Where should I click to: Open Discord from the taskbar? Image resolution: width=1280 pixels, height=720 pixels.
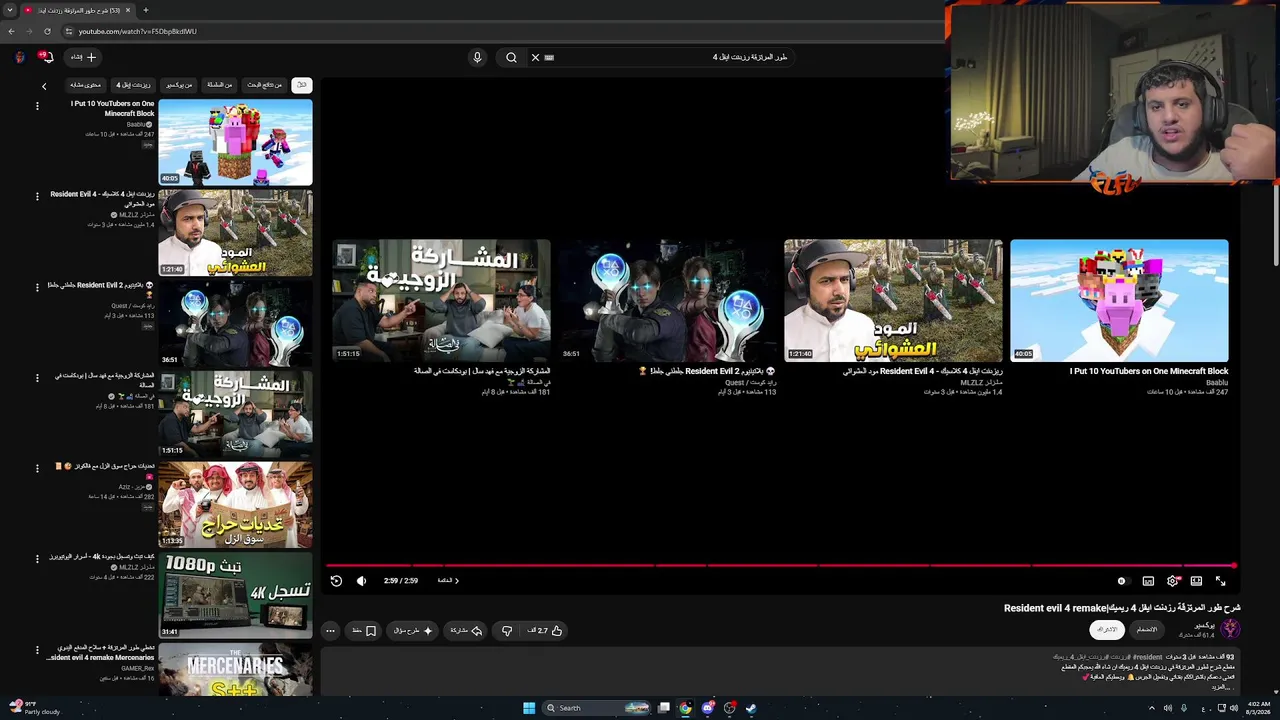[708, 708]
